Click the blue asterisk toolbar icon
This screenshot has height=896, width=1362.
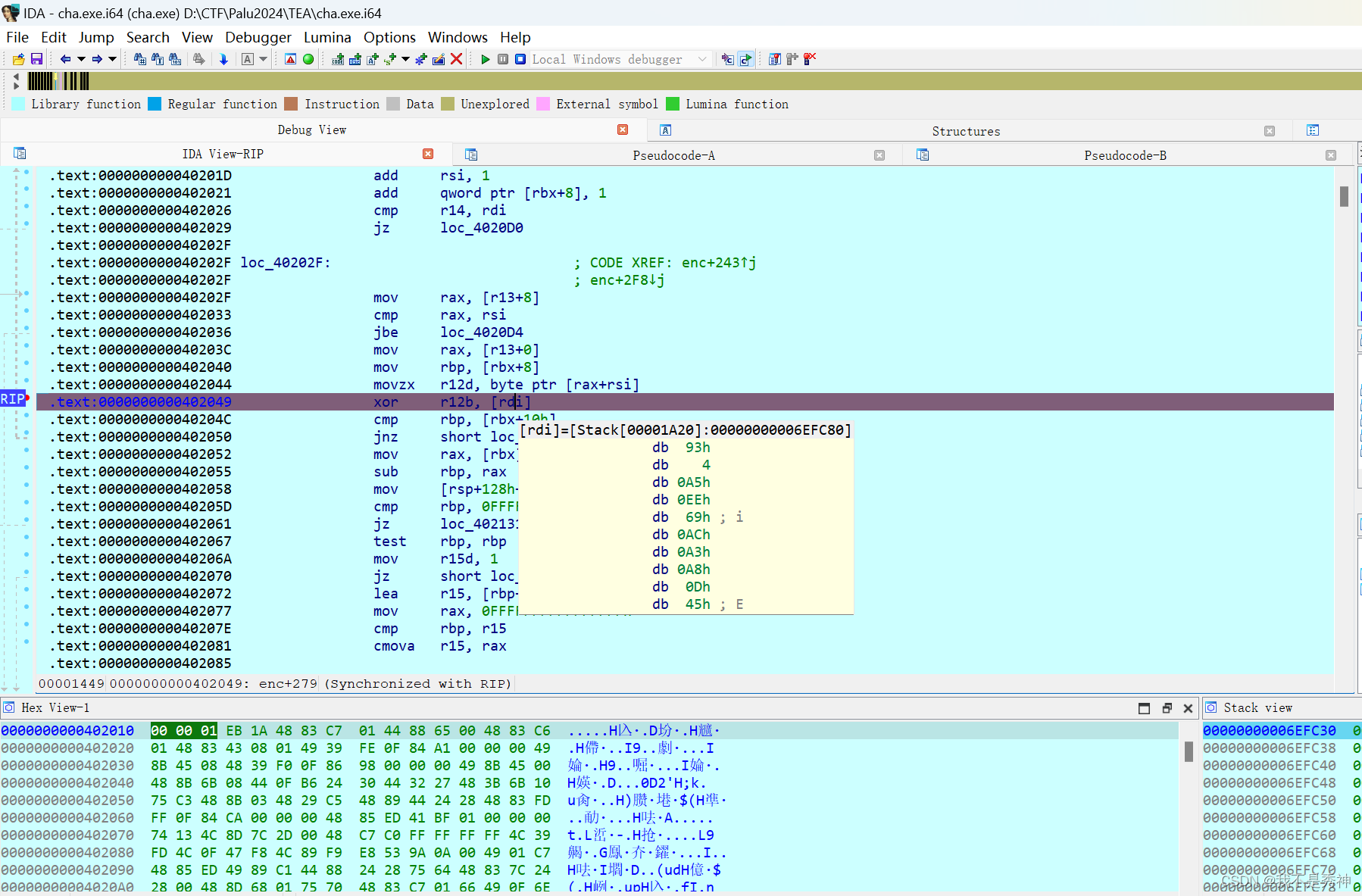[421, 59]
